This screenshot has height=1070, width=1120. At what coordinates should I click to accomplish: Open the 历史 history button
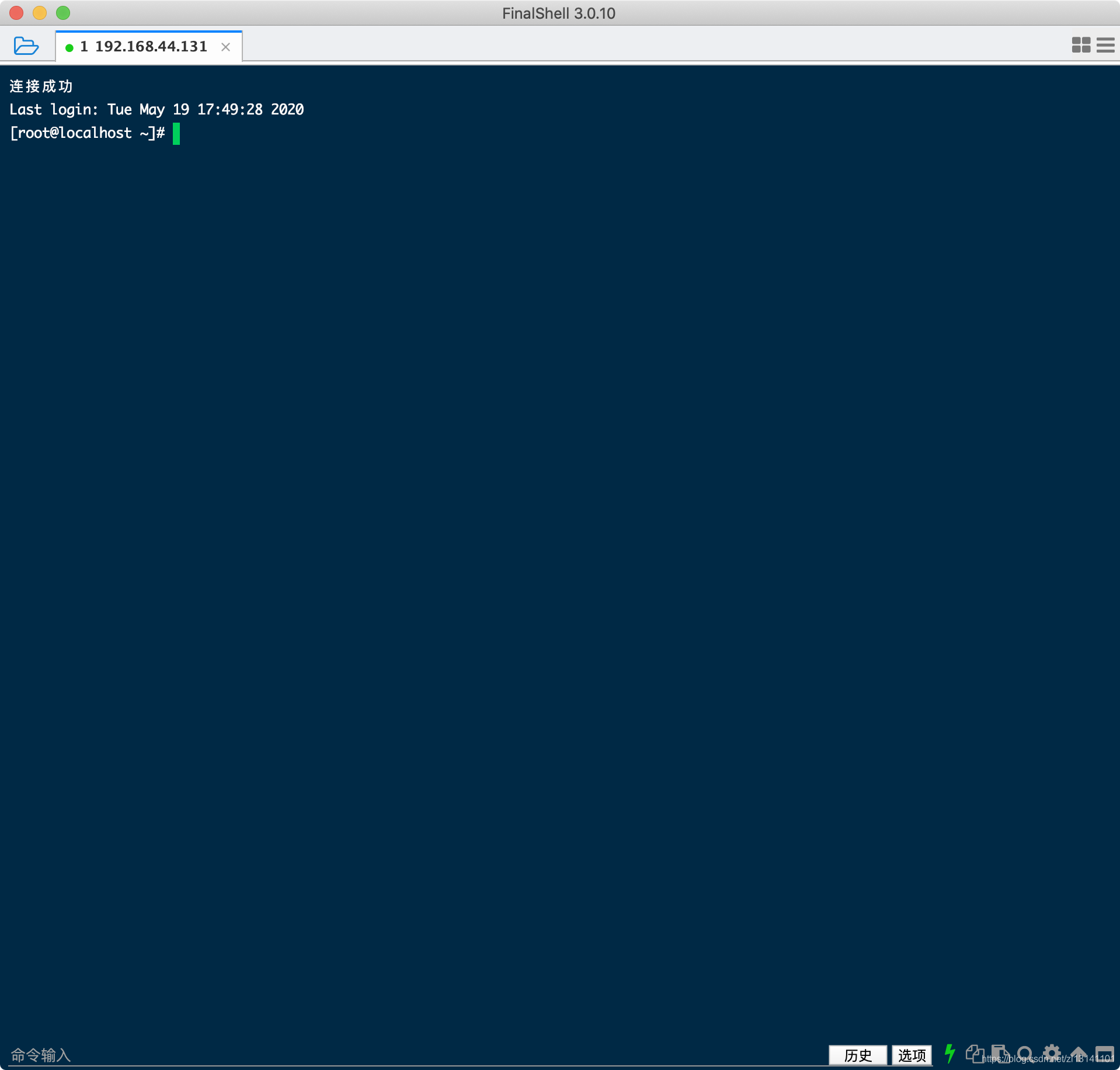point(858,1055)
